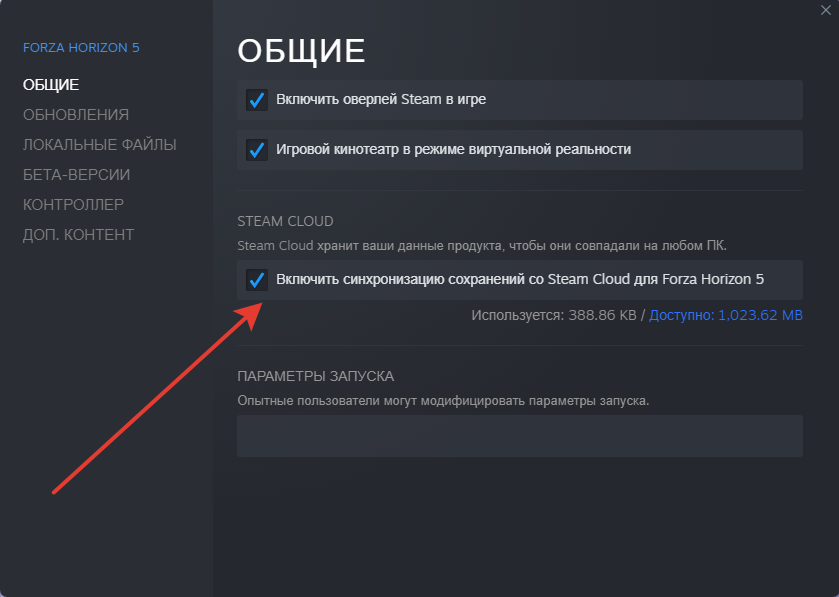The image size is (839, 597).
Task: Disable the Steam Cloud save sync checkbox
Action: (256, 280)
